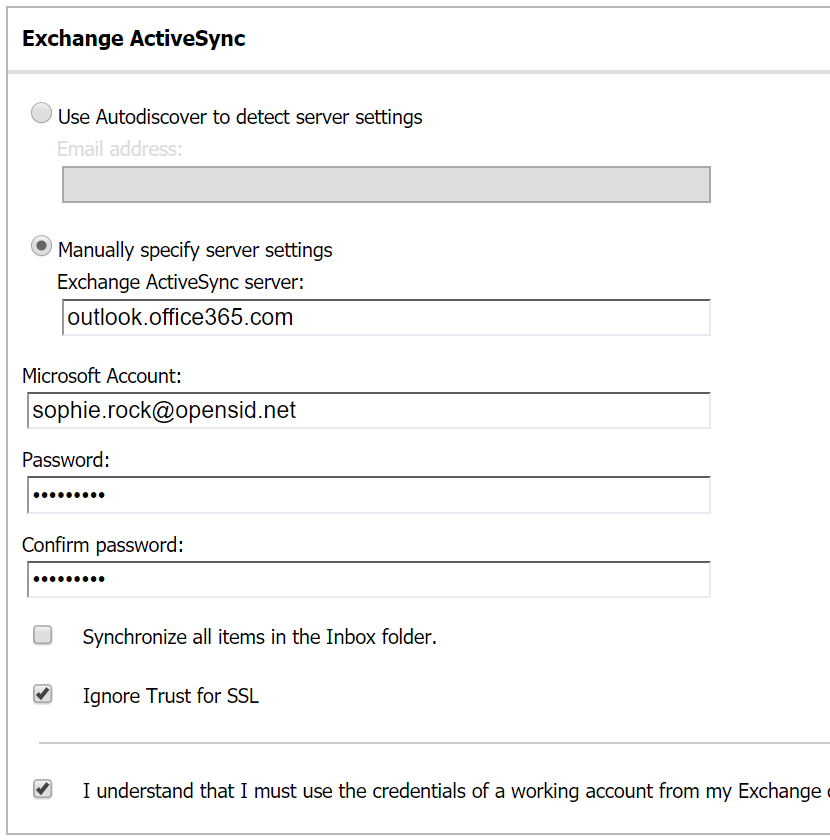Click the server field containing outlook.office365.com
The height and width of the screenshot is (840, 830).
click(386, 318)
